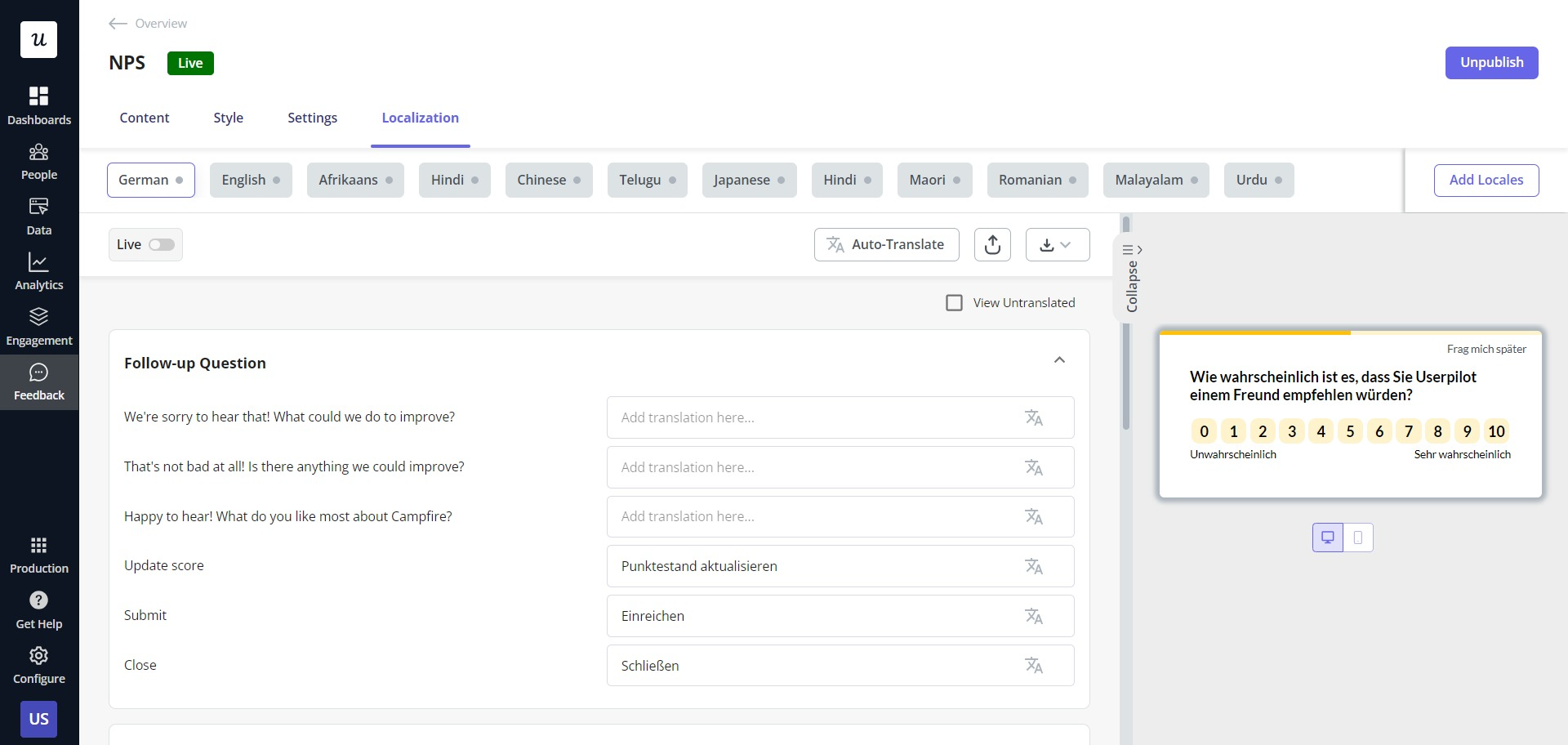1568x745 pixels.
Task: Enable the View Untranslated checkbox
Action: coord(953,302)
